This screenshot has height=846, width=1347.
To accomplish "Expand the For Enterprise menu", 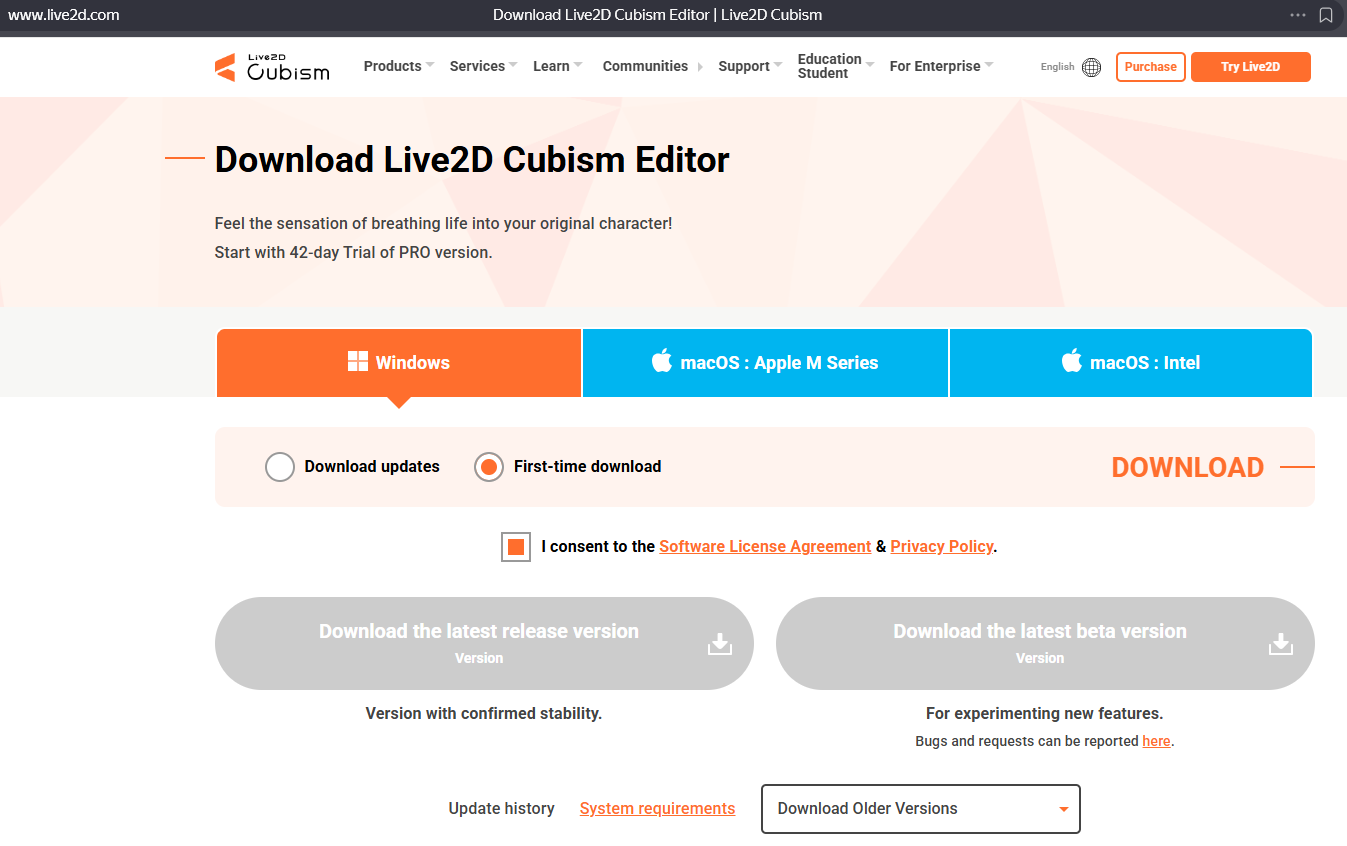I will pos(942,66).
